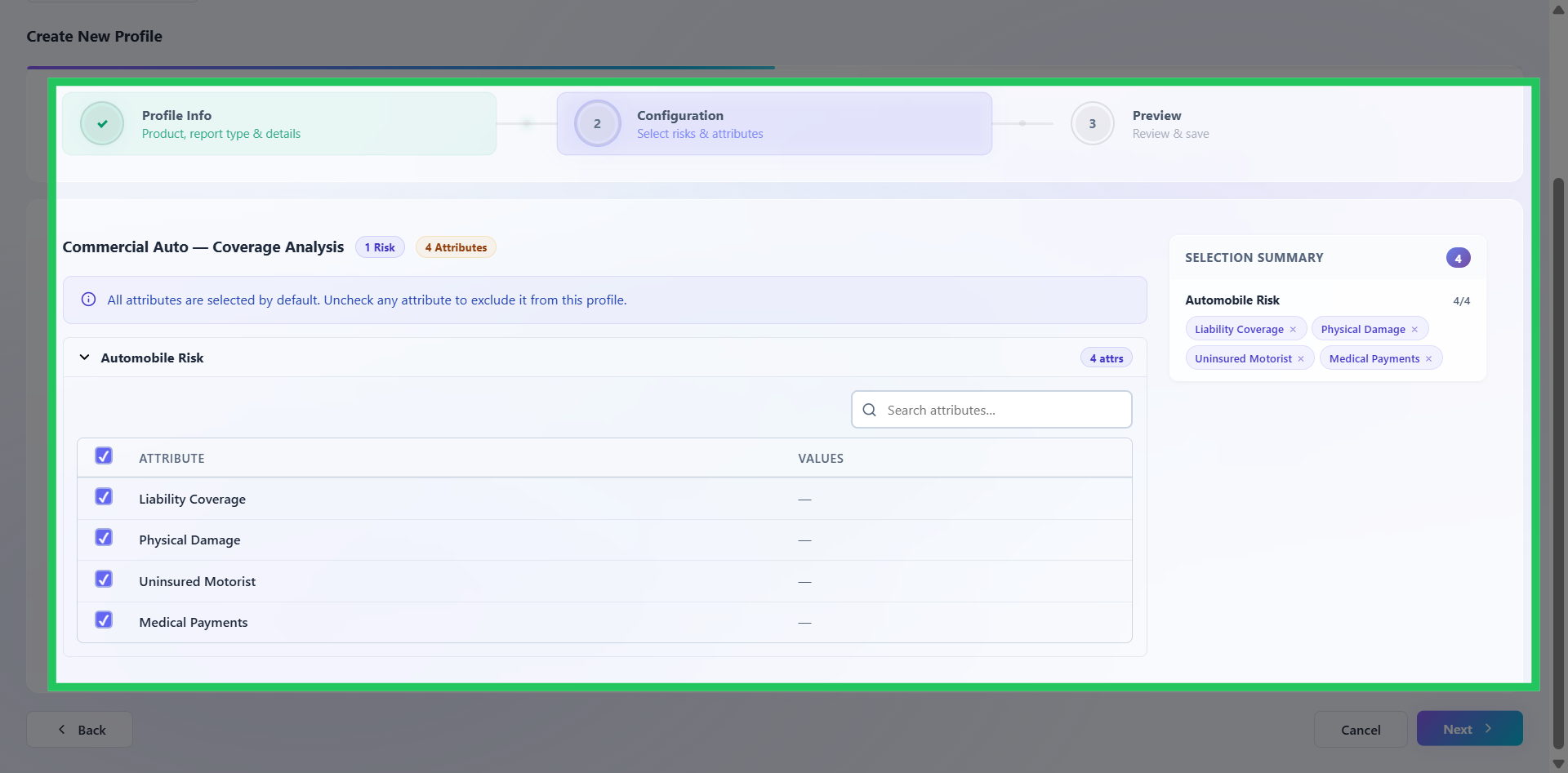The width and height of the screenshot is (1568, 773).
Task: Click the Uninsured Motorist row label
Action: tap(198, 582)
